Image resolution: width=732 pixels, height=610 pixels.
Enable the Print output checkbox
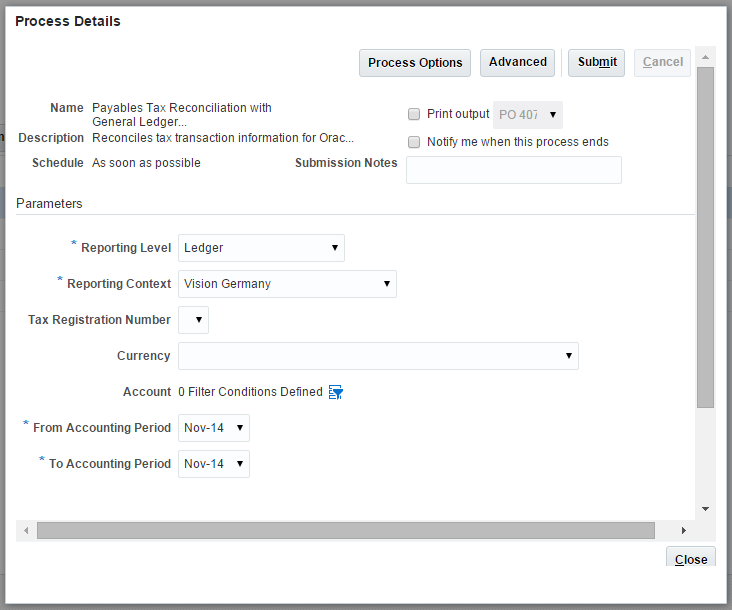tap(414, 114)
